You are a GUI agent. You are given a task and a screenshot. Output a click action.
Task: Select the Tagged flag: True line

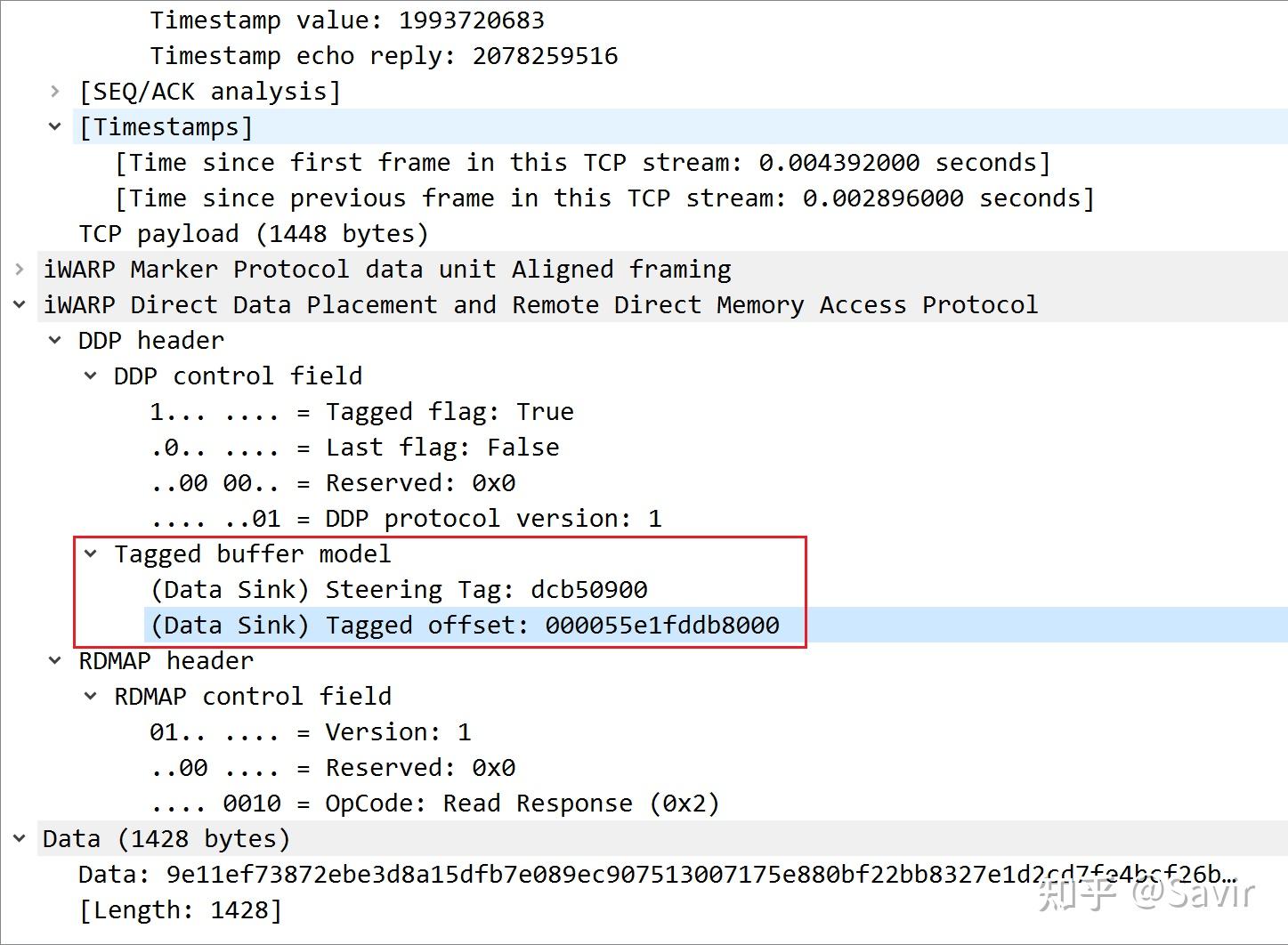[361, 411]
